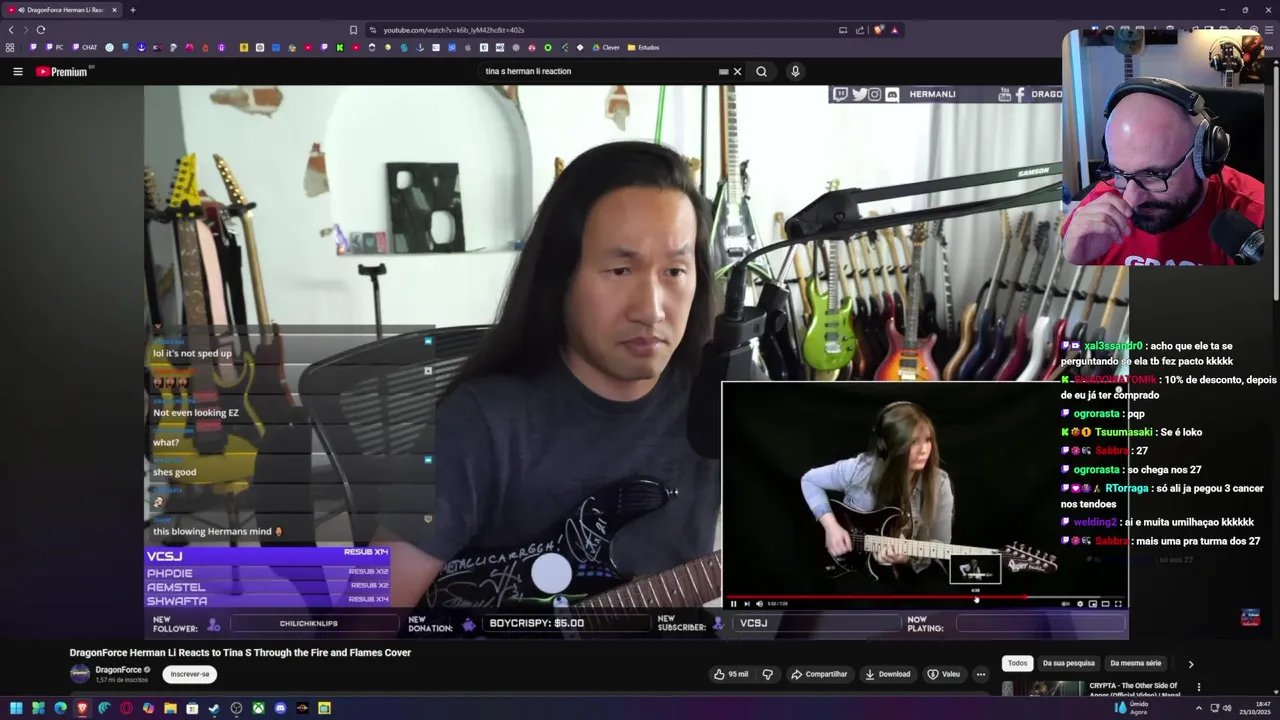This screenshot has height=720, width=1280.
Task: Click the video title text
Action: [x=240, y=652]
